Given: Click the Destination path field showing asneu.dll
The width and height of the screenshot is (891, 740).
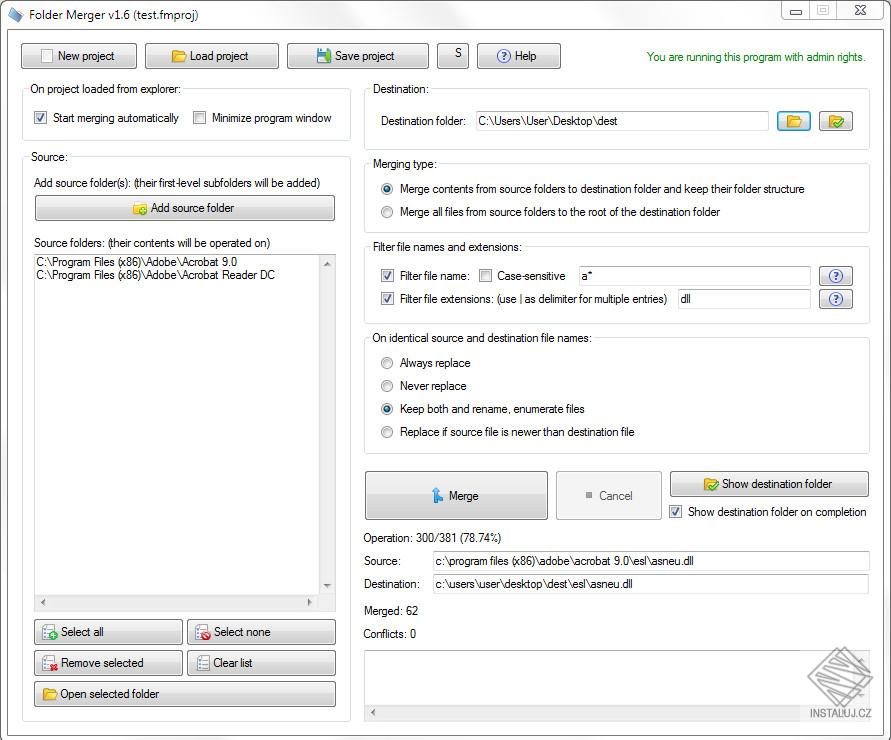Looking at the screenshot, I should 651,584.
